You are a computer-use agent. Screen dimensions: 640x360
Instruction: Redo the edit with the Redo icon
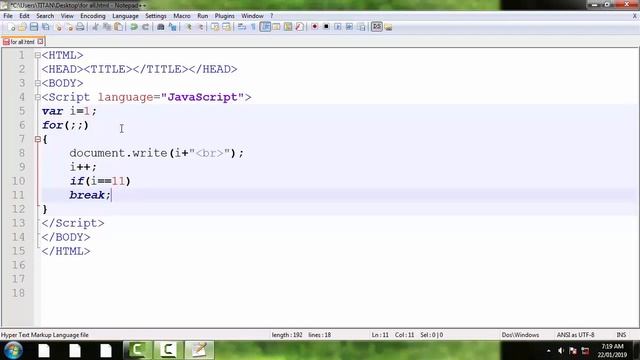tap(145, 27)
